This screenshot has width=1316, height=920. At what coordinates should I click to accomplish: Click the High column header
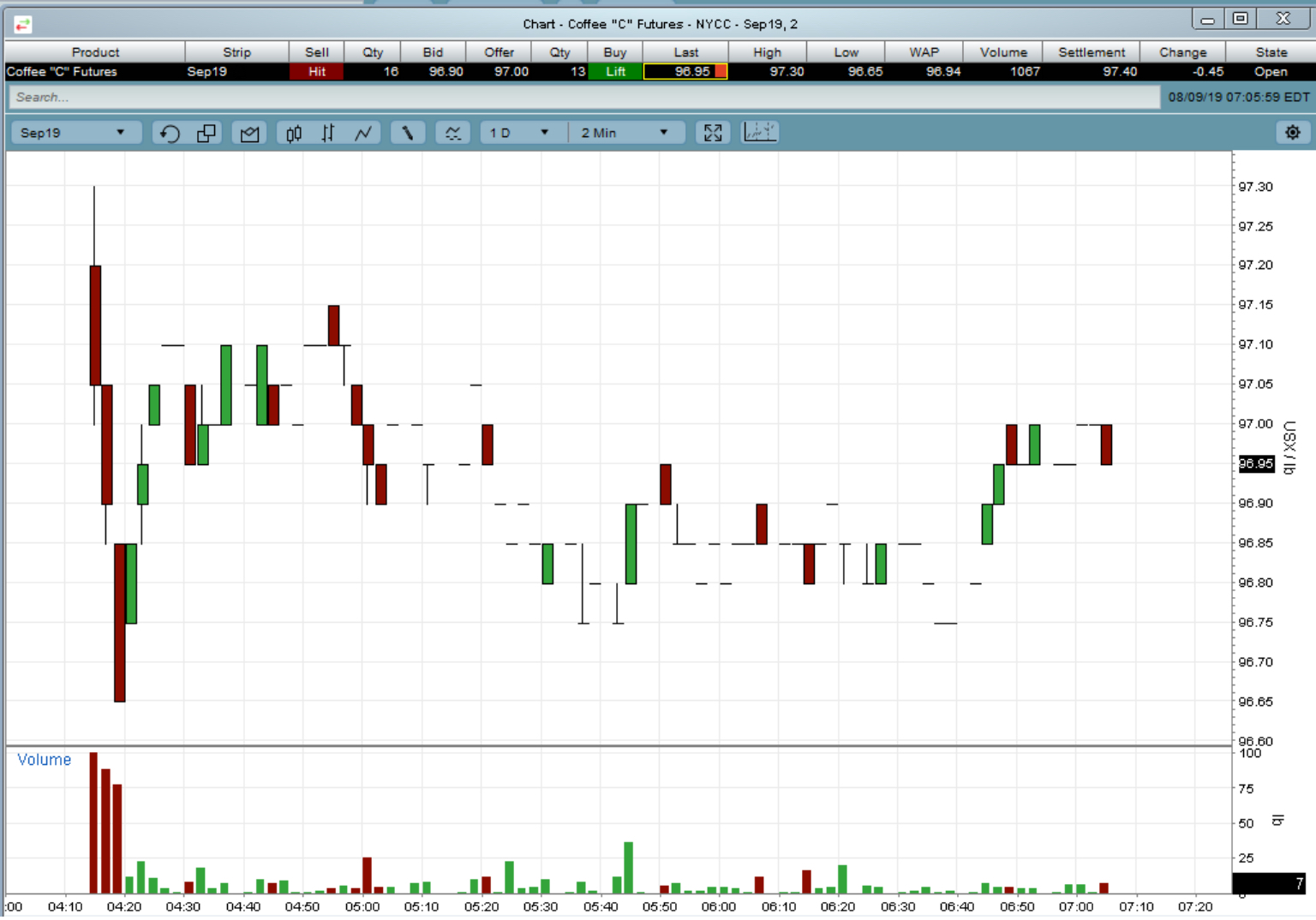(767, 52)
